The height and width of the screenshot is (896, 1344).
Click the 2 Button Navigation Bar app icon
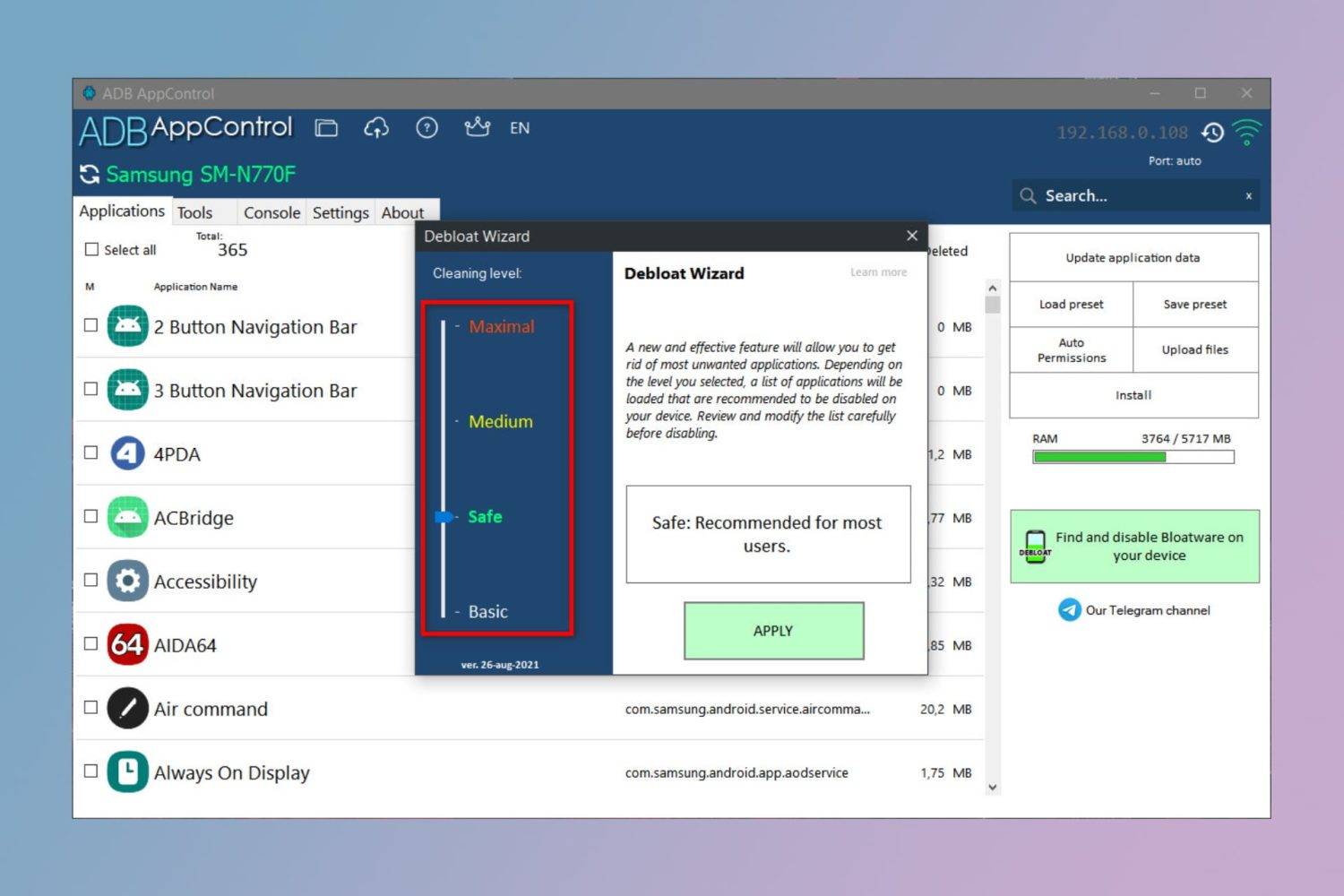127,326
